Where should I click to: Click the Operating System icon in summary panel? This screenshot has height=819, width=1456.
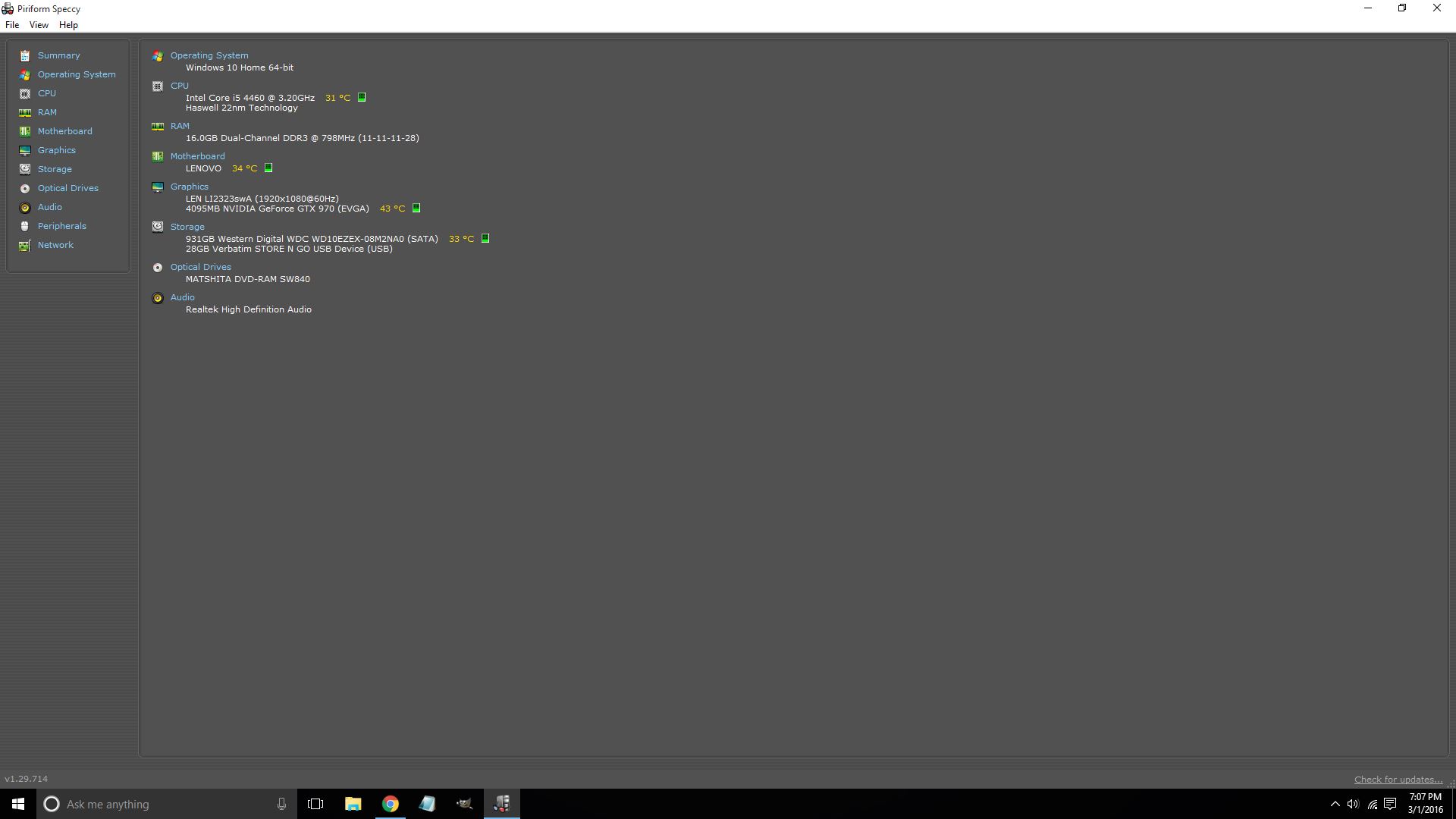click(x=158, y=55)
